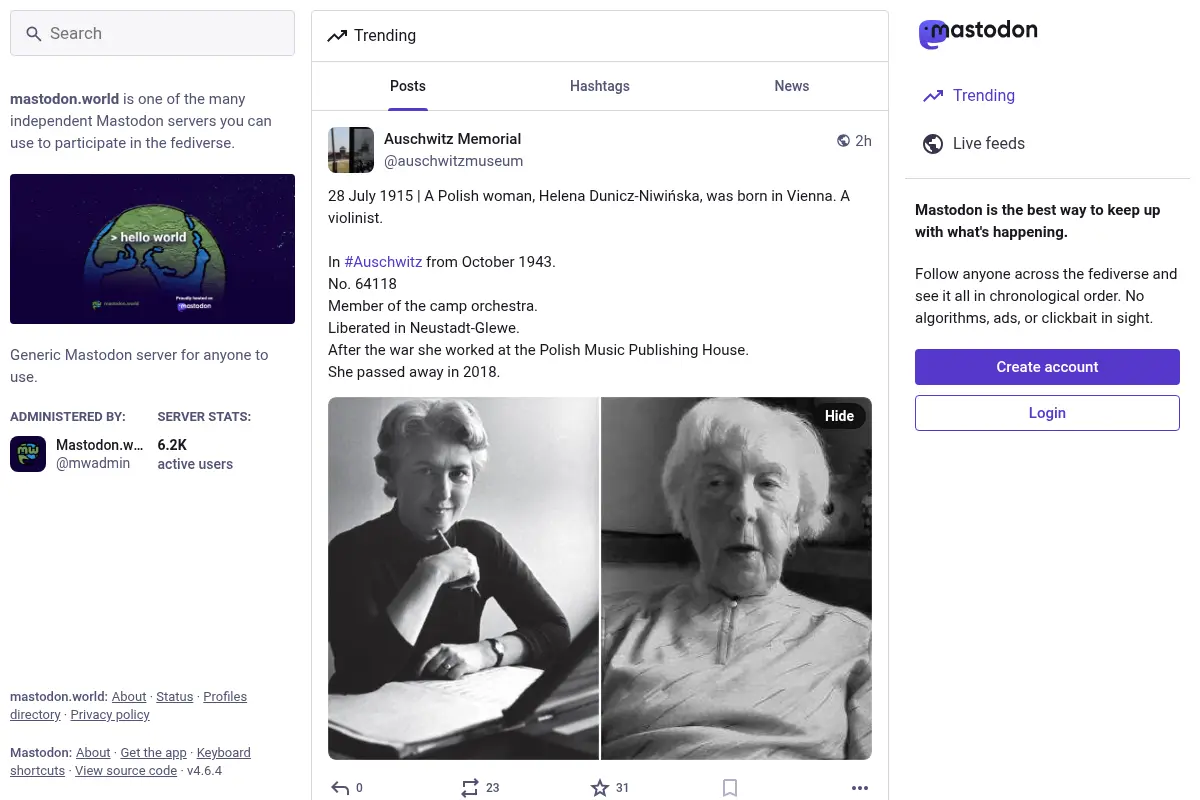Open Auschwitz Memorial profile avatar

pyautogui.click(x=351, y=150)
